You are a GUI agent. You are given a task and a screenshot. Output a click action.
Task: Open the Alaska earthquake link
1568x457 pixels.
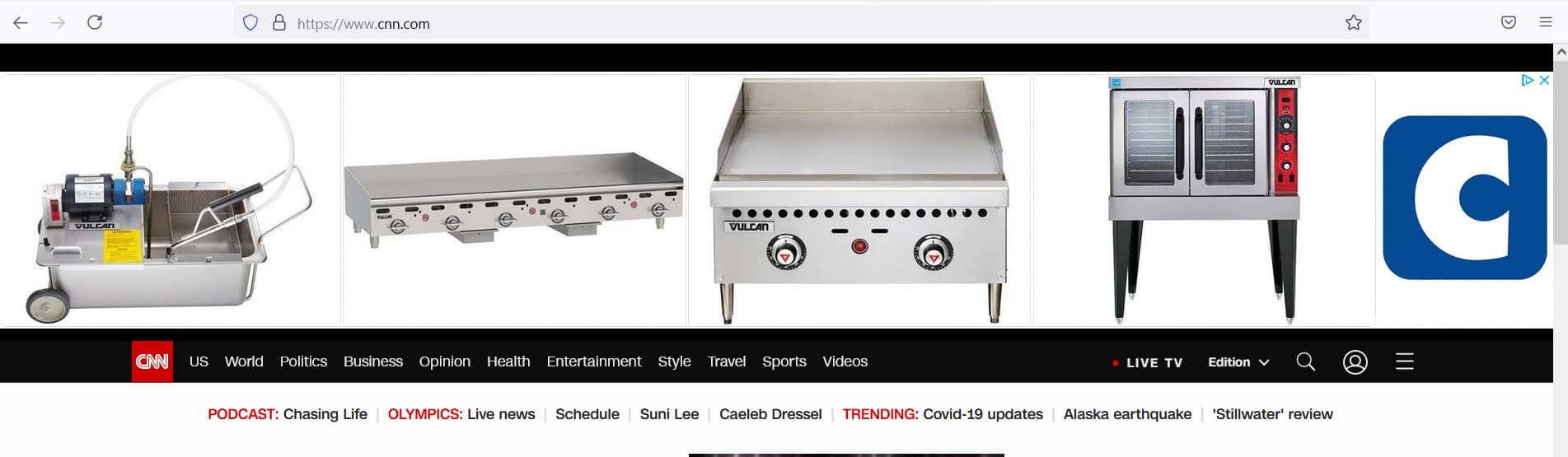click(1127, 414)
